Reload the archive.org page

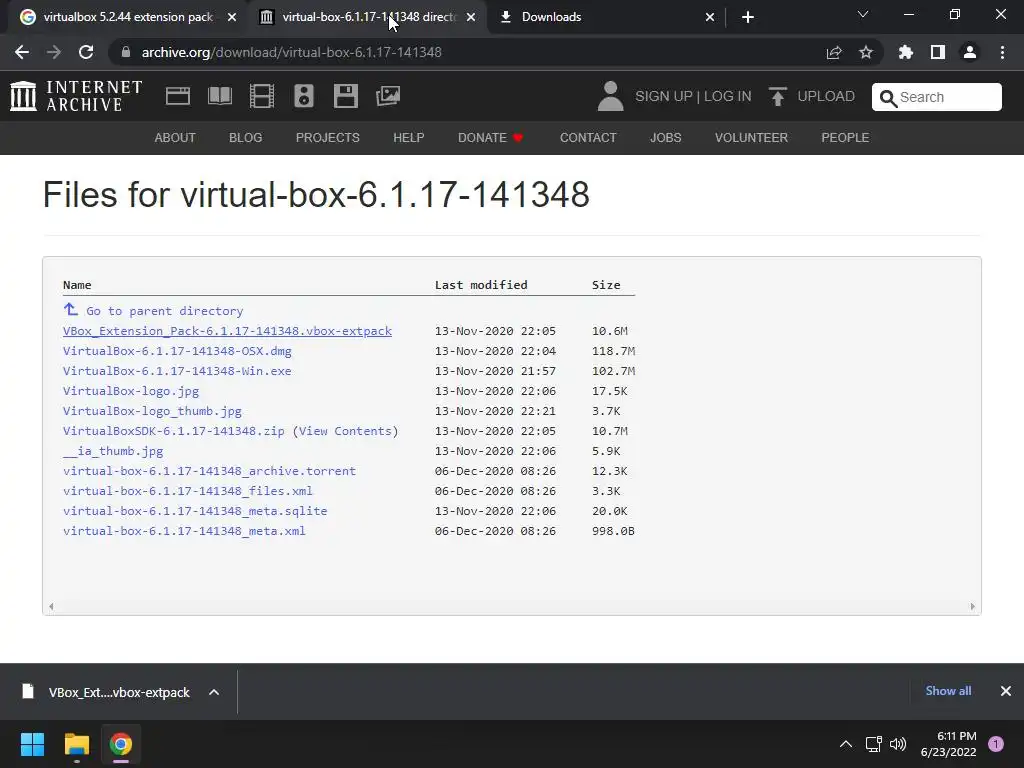click(x=86, y=52)
